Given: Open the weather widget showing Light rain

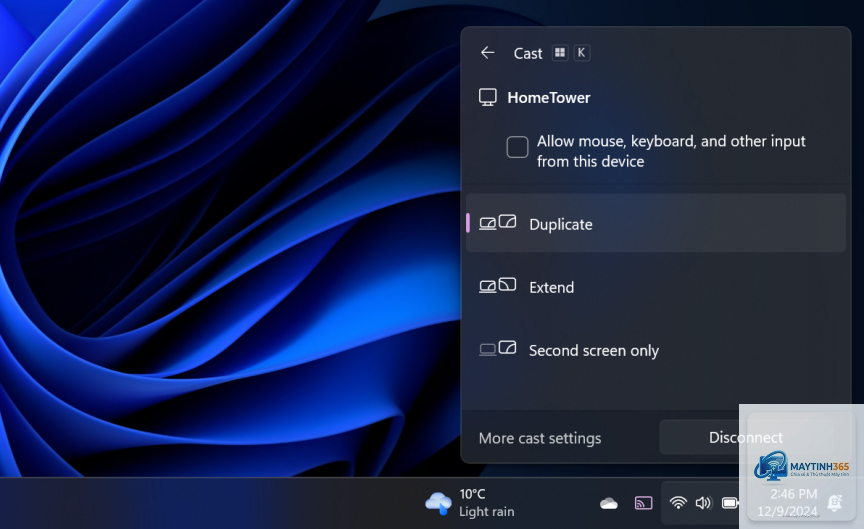Looking at the screenshot, I should pos(470,503).
